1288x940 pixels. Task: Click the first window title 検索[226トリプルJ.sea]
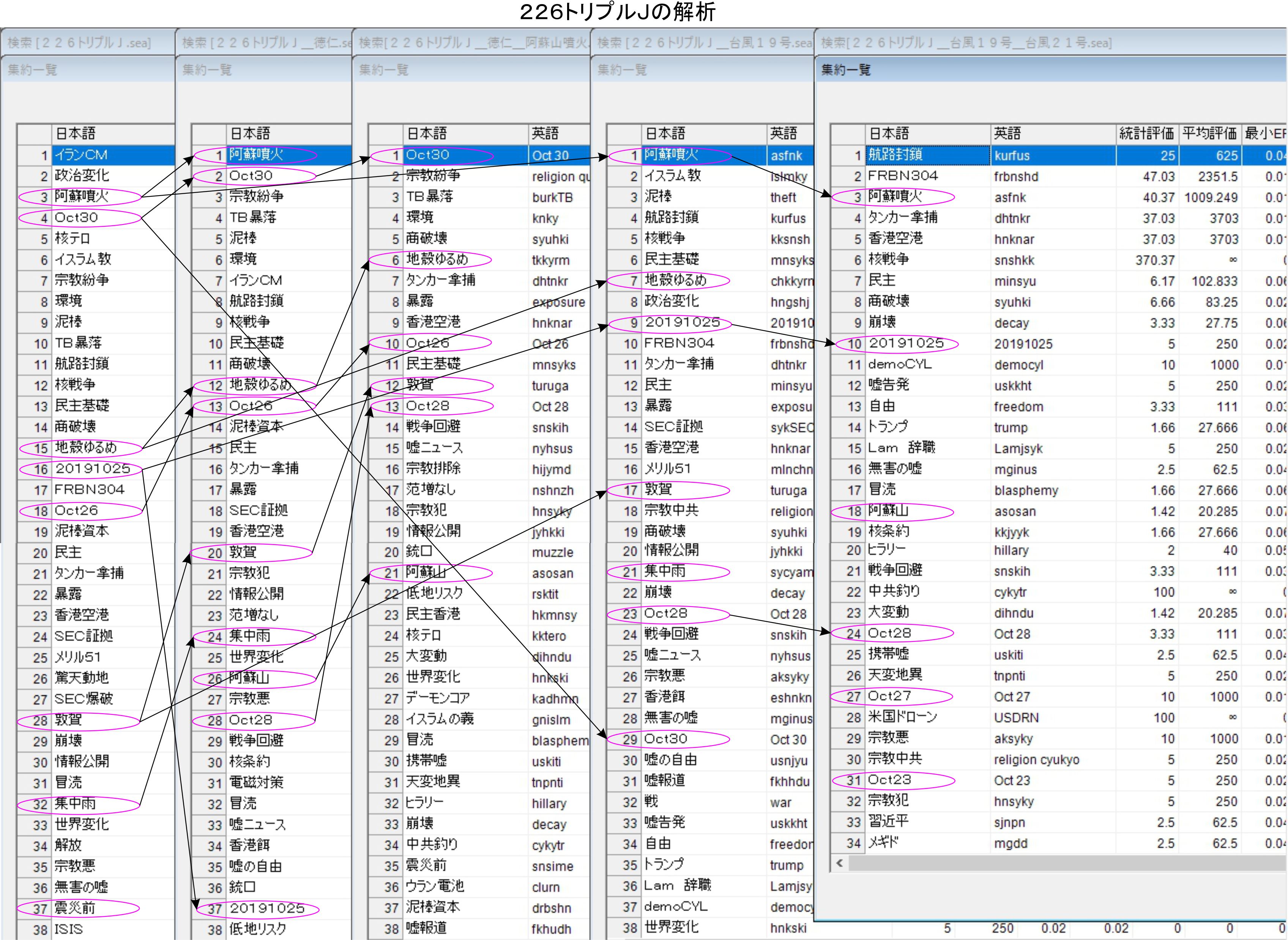coord(80,43)
